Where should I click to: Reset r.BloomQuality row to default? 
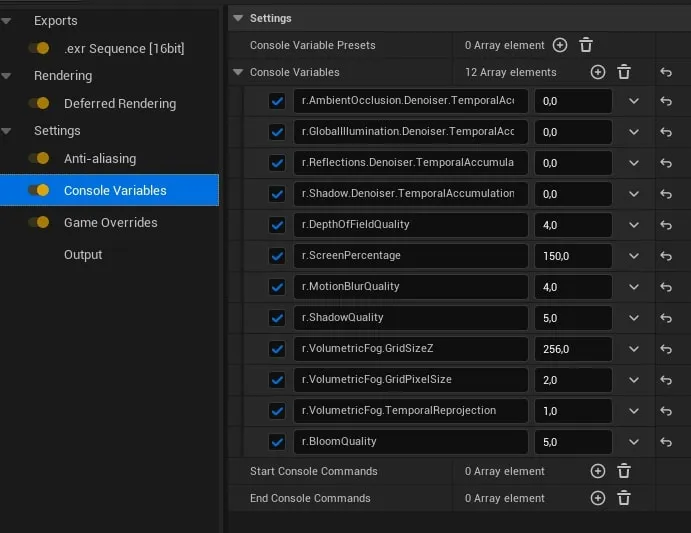click(666, 442)
